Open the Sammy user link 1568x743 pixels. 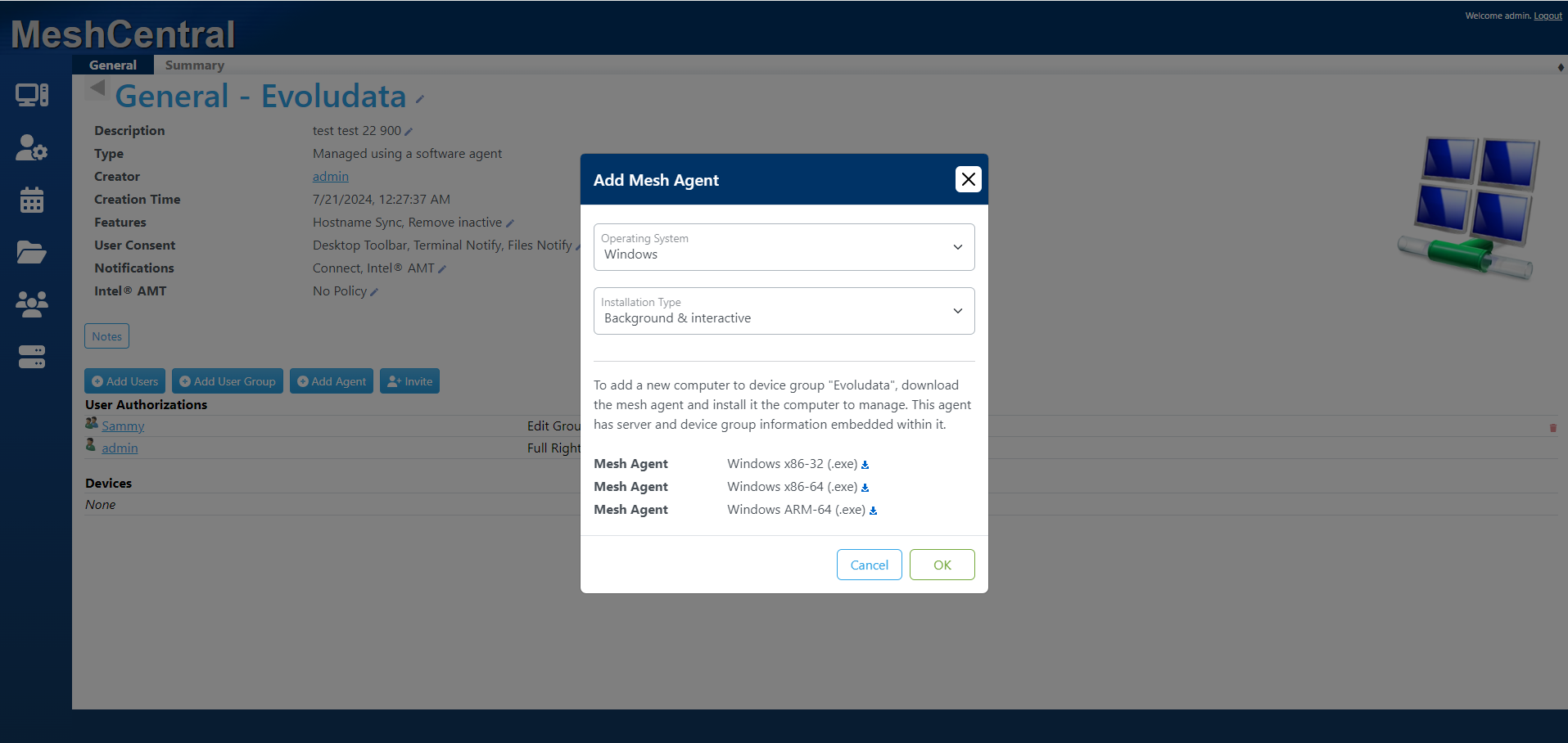coord(123,426)
